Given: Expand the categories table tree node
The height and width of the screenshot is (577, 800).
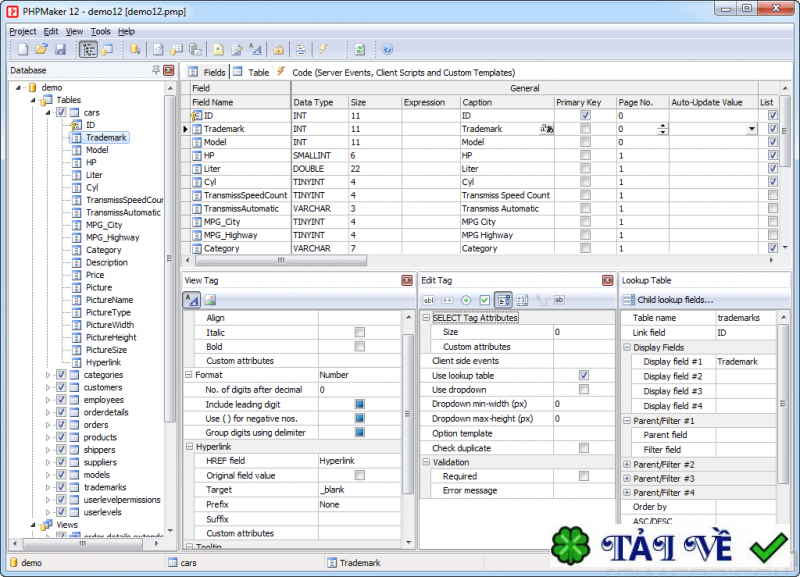Looking at the screenshot, I should coord(47,375).
